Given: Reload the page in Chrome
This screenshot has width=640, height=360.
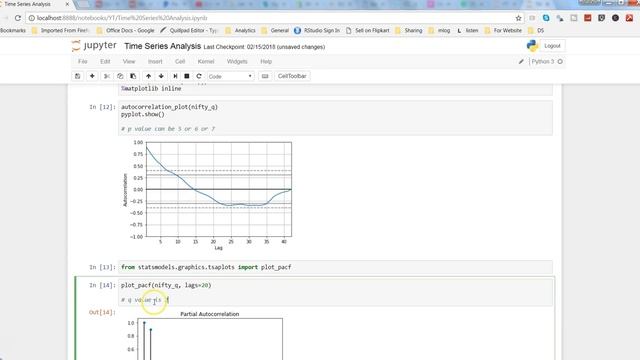Looking at the screenshot, I should [x=18, y=18].
